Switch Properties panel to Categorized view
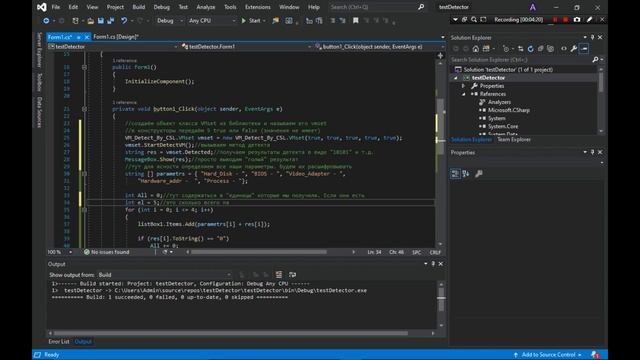640x360 pixels. [x=455, y=174]
